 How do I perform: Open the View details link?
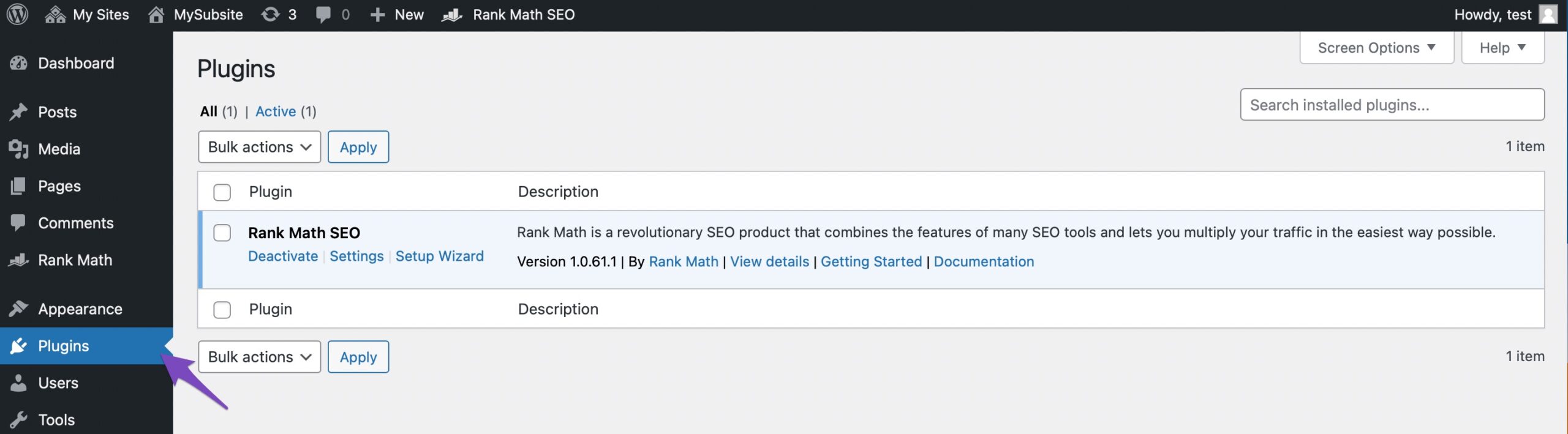pyautogui.click(x=769, y=261)
